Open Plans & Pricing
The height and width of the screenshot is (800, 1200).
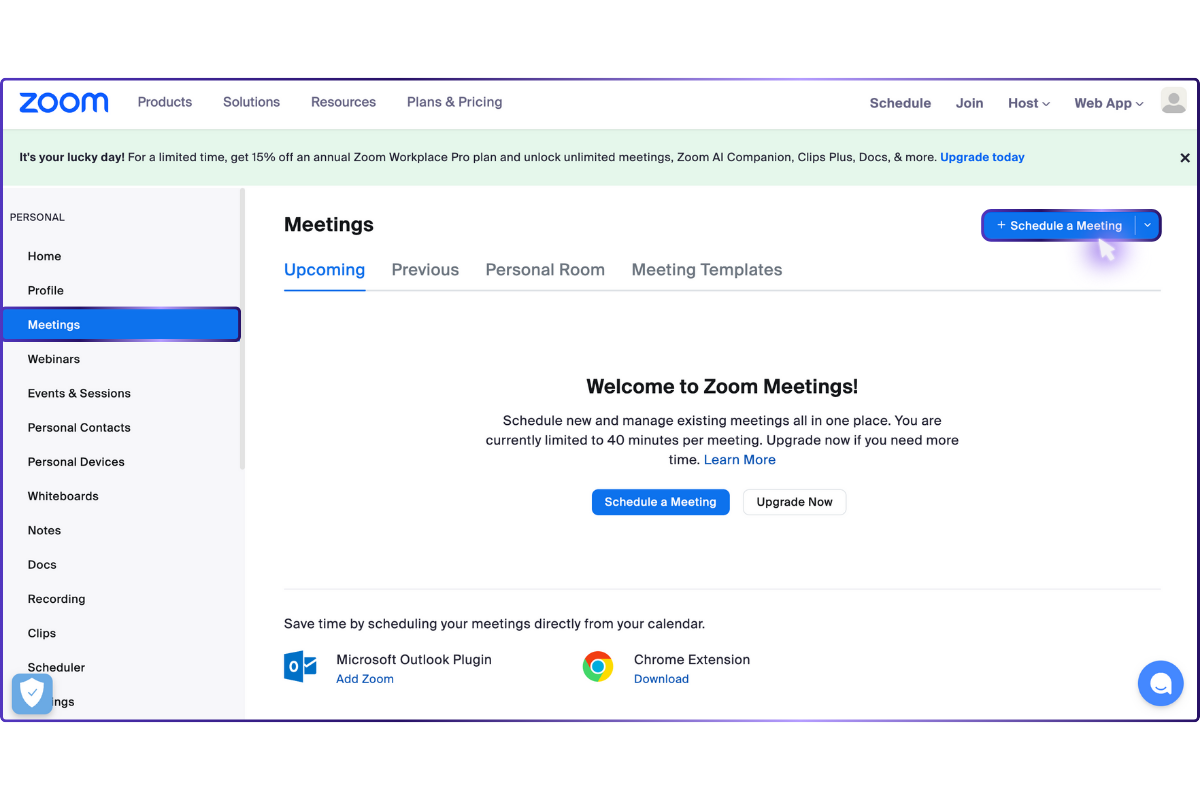point(454,102)
